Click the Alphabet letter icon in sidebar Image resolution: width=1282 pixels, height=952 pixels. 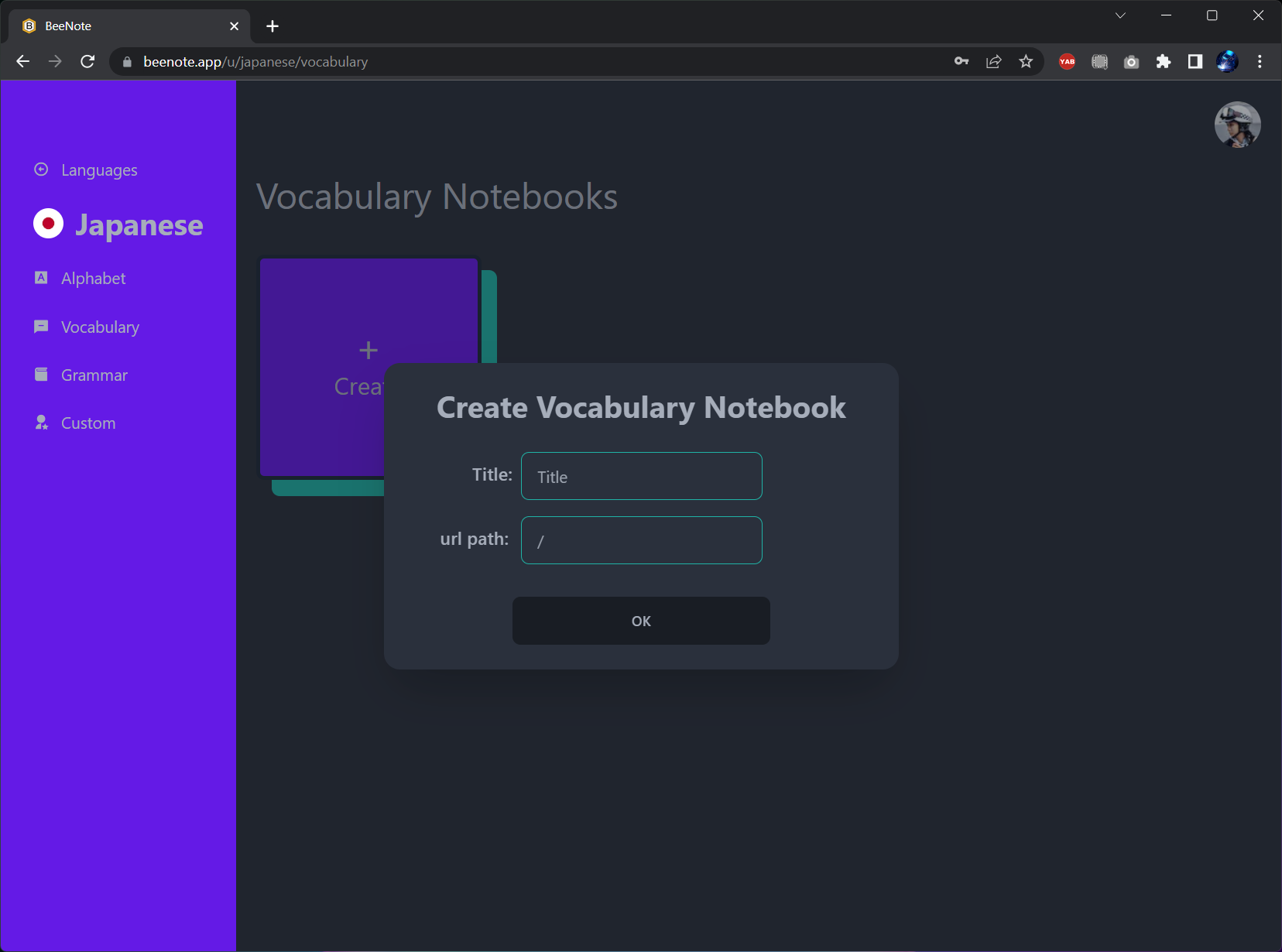[x=42, y=278]
